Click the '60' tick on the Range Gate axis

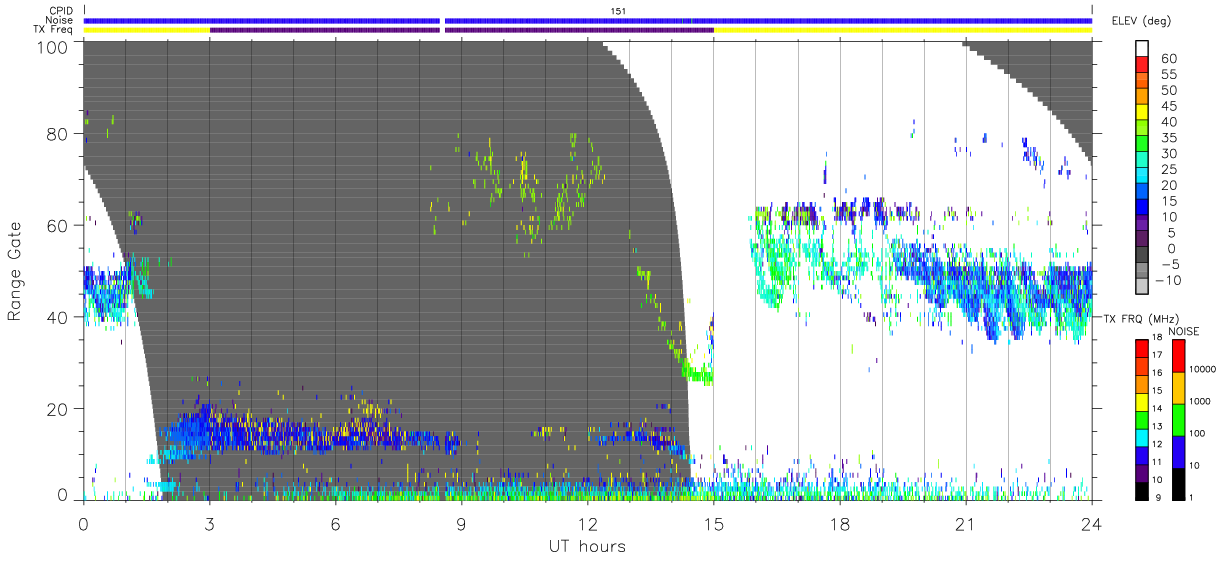pyautogui.click(x=59, y=225)
